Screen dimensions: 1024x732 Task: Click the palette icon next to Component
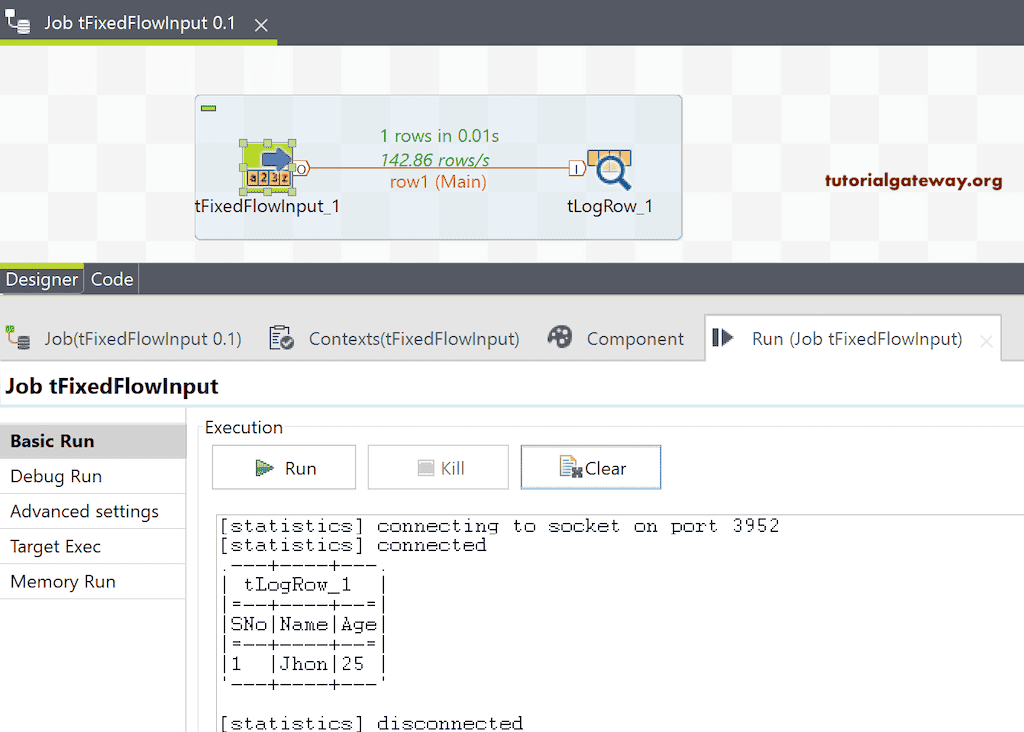560,338
